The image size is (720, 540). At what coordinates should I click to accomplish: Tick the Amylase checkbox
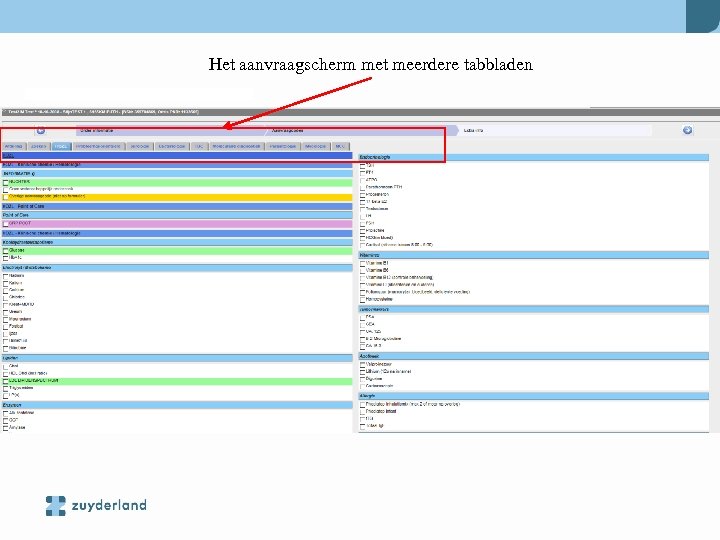tap(6, 428)
